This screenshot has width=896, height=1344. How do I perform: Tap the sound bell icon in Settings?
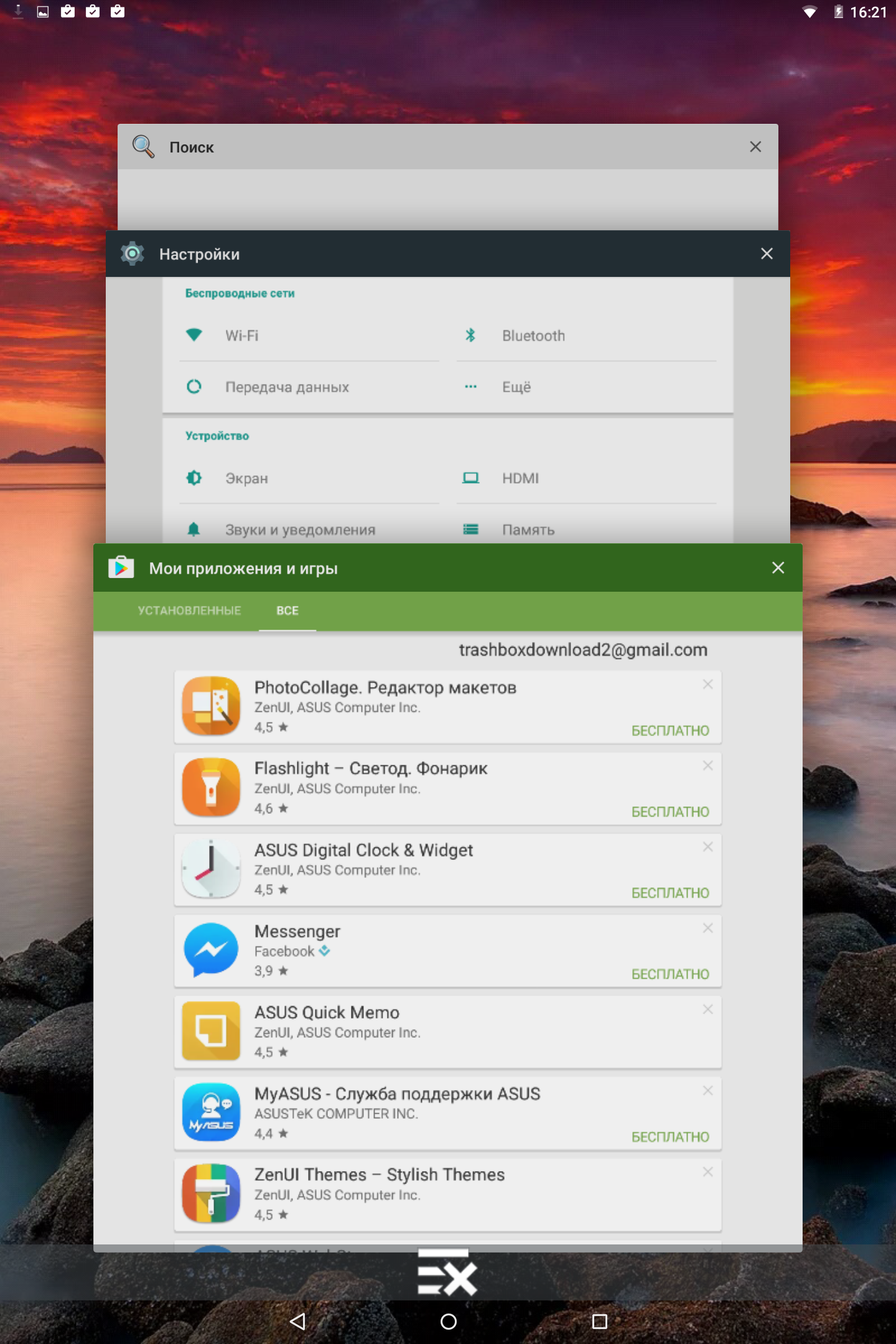click(x=194, y=530)
